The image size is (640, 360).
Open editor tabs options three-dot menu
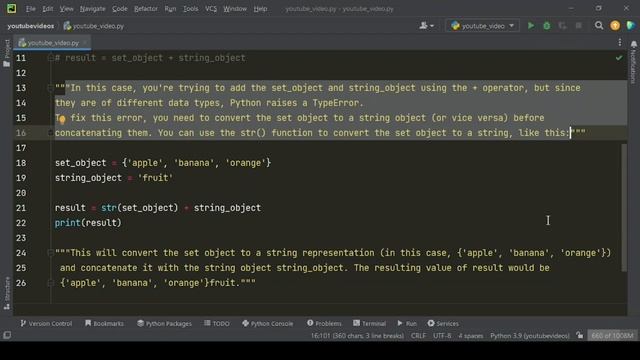click(620, 42)
